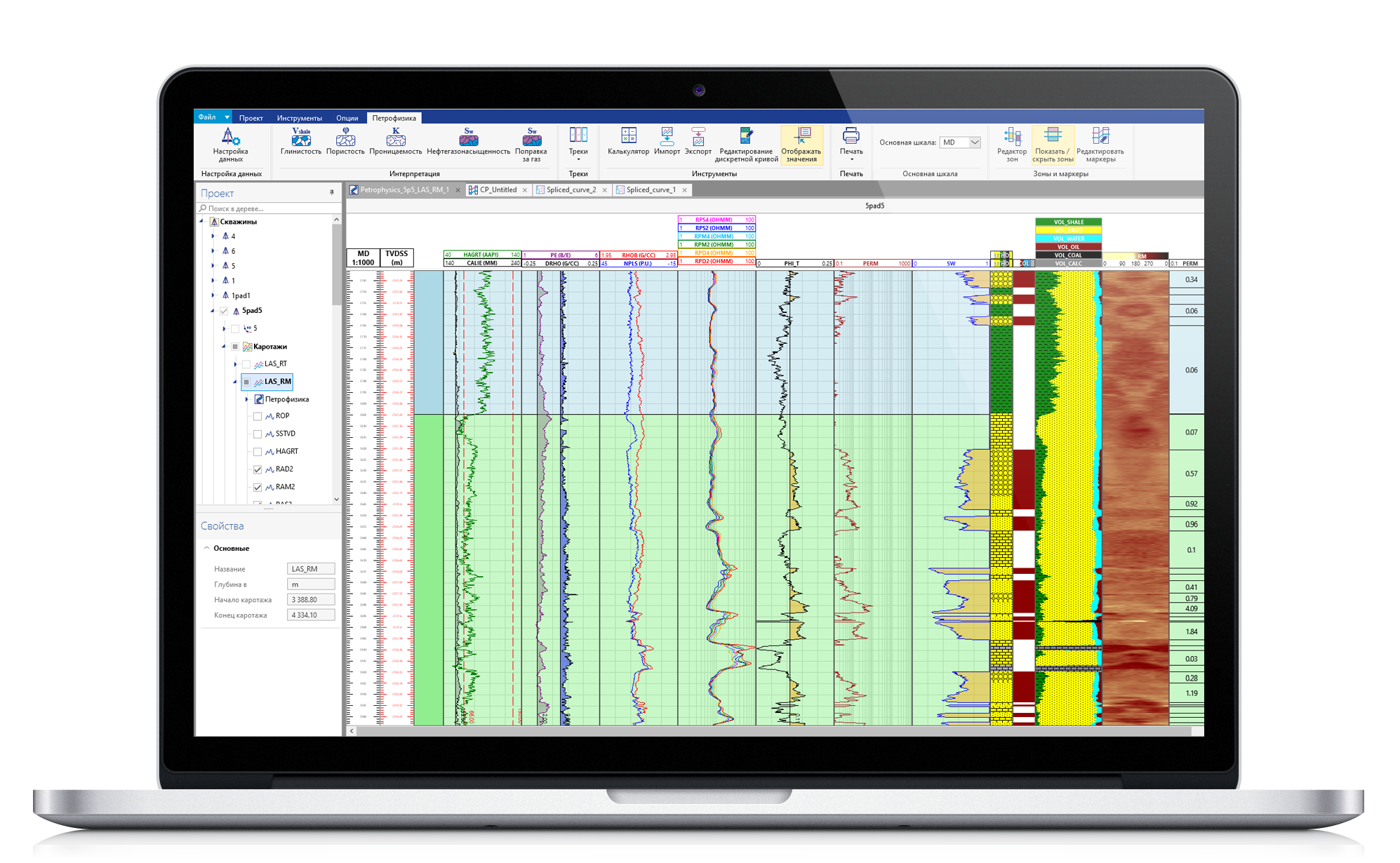Toggle the LAS_RM checkbox
This screenshot has height=863, width=1400.
(246, 382)
